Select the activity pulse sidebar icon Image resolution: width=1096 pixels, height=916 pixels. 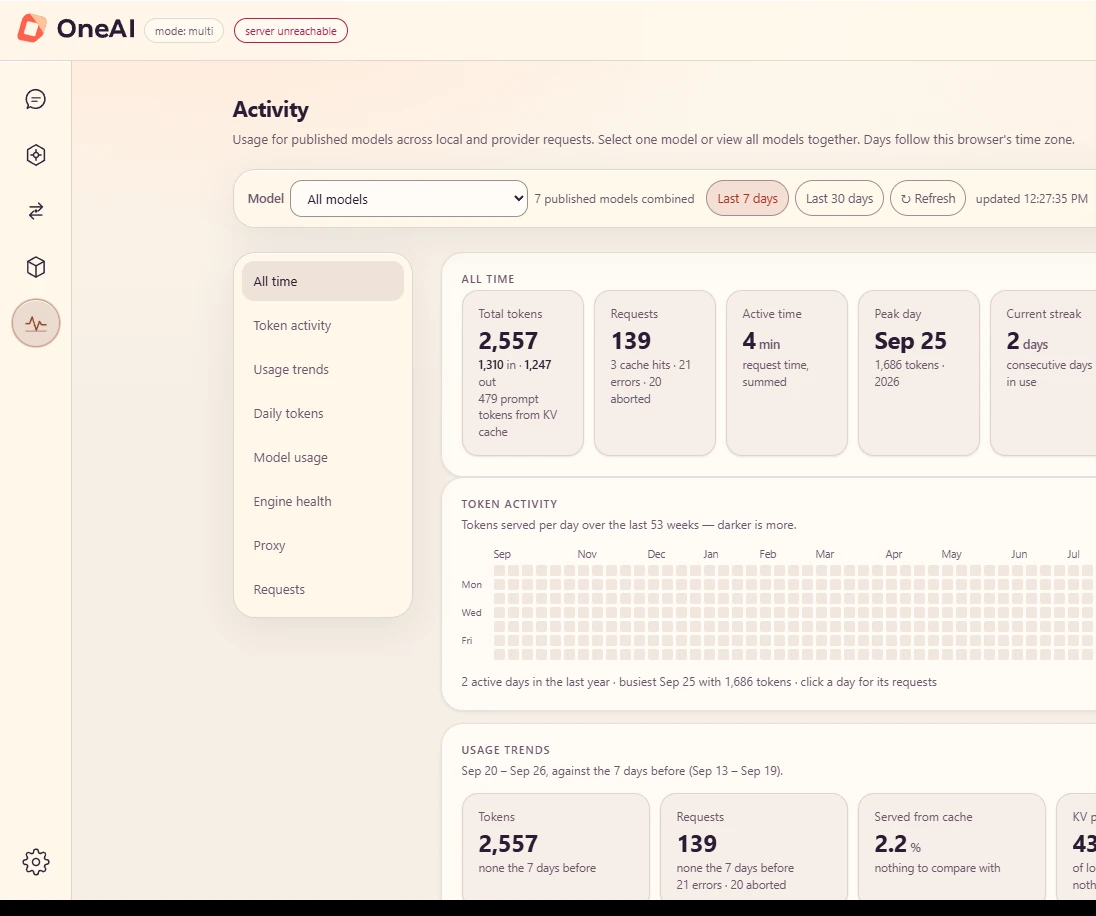click(36, 323)
